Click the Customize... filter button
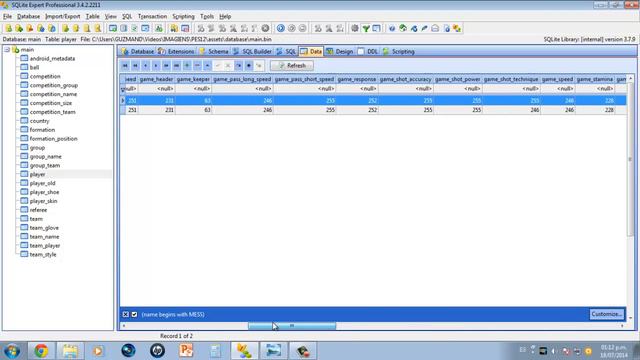 tap(607, 314)
